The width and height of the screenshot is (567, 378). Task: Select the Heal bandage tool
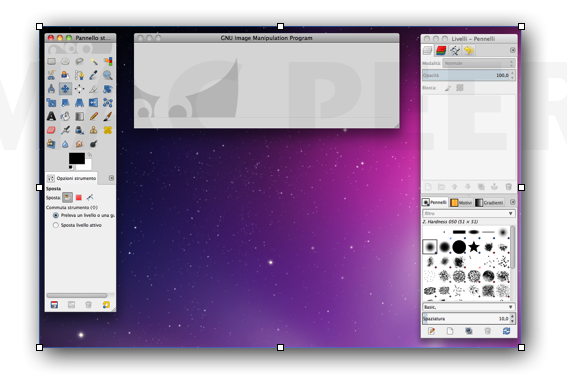pos(108,130)
